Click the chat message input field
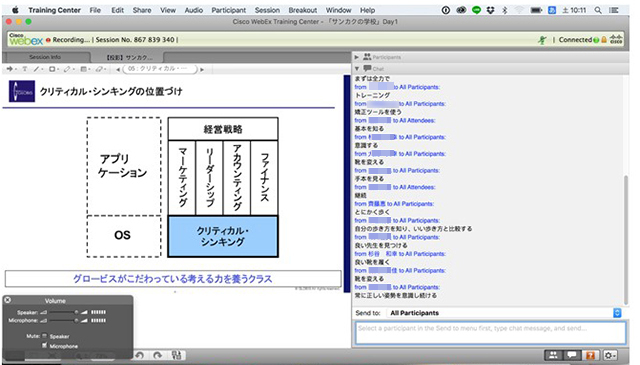Viewport: 640px width, 365px height. [490, 333]
